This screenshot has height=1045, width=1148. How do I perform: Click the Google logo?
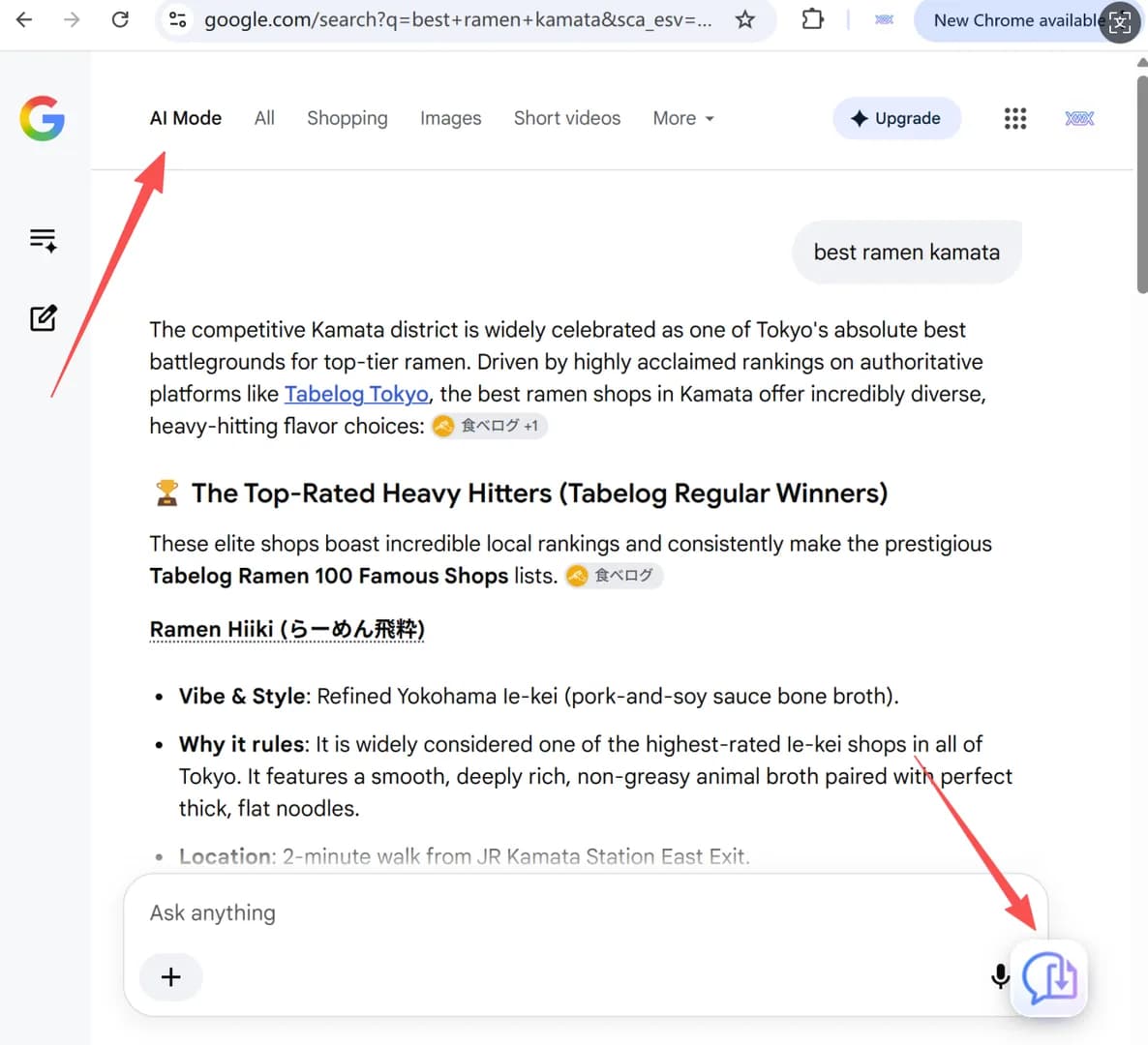point(43,118)
